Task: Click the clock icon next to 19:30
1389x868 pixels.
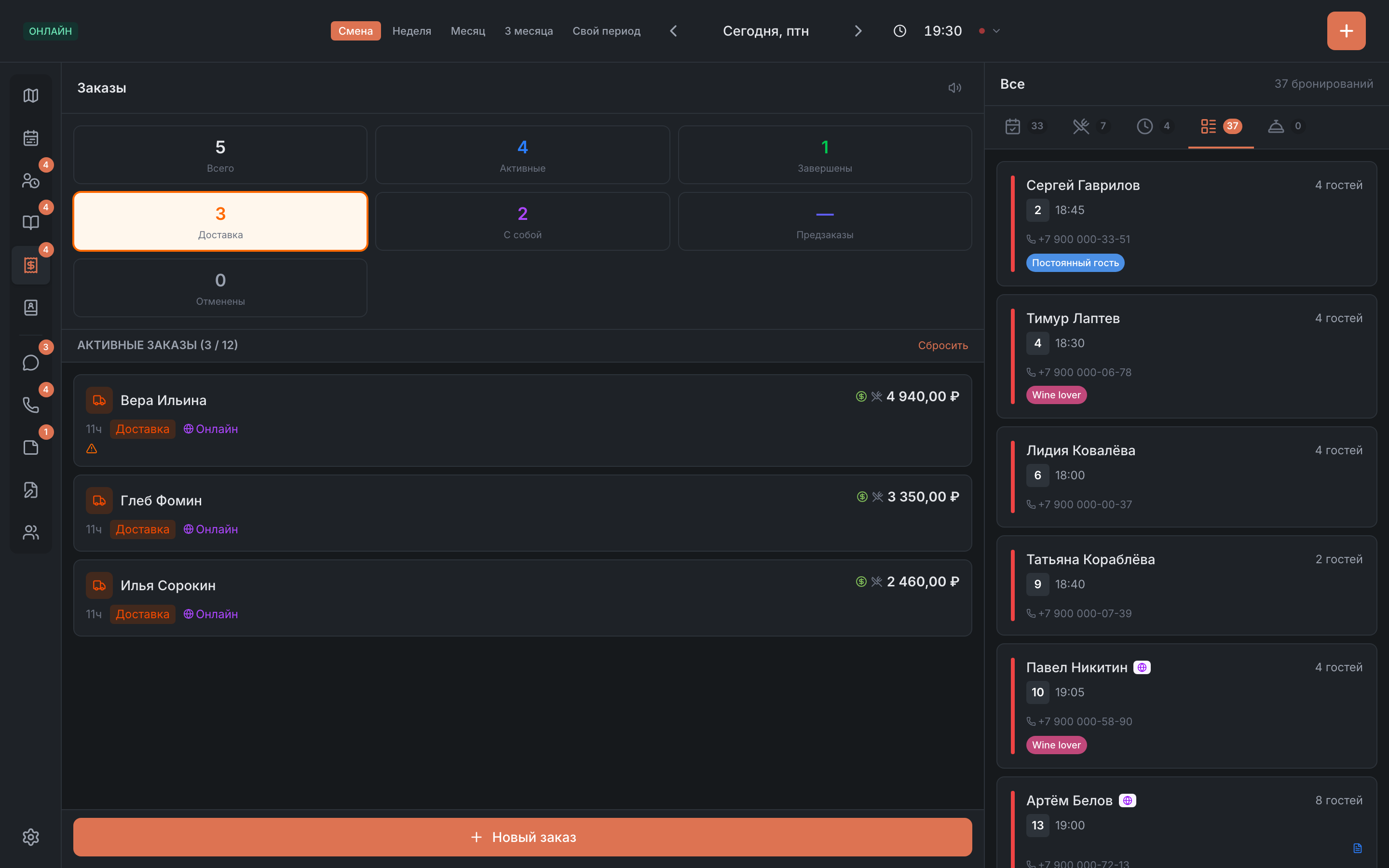Action: pyautogui.click(x=899, y=31)
